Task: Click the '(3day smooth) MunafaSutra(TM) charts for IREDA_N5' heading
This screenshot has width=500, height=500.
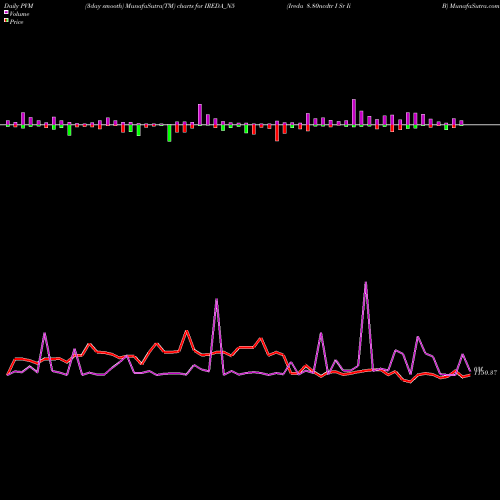Action: coord(160,6)
